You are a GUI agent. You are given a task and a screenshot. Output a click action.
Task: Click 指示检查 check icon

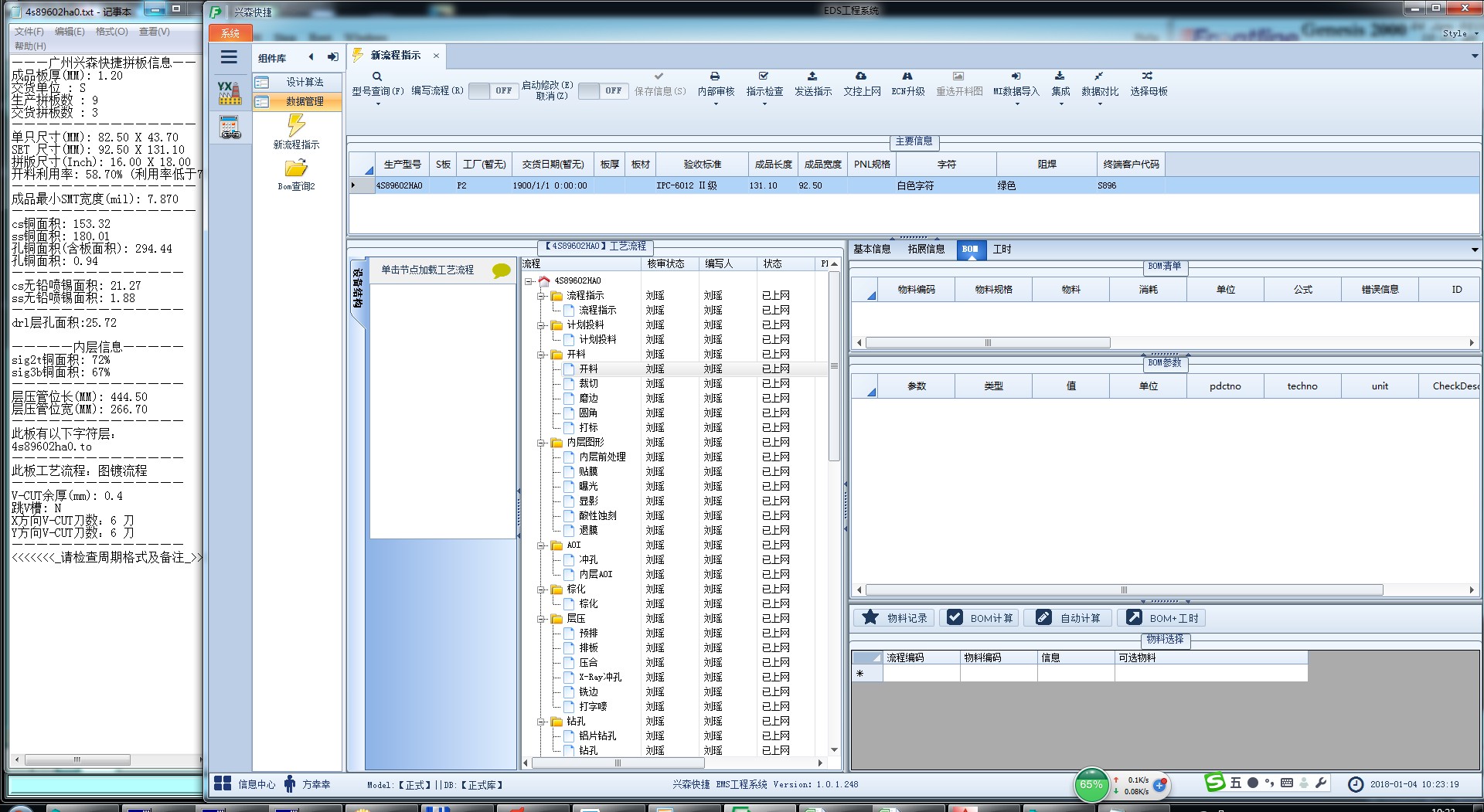coord(764,76)
